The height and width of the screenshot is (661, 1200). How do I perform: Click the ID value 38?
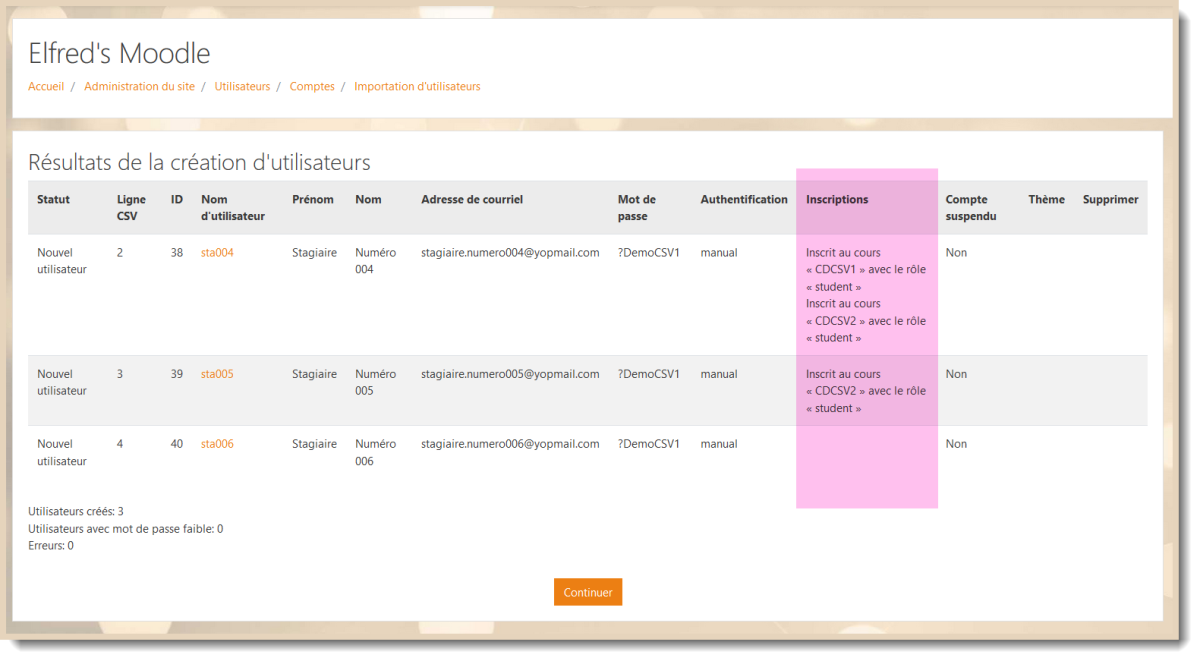point(177,253)
